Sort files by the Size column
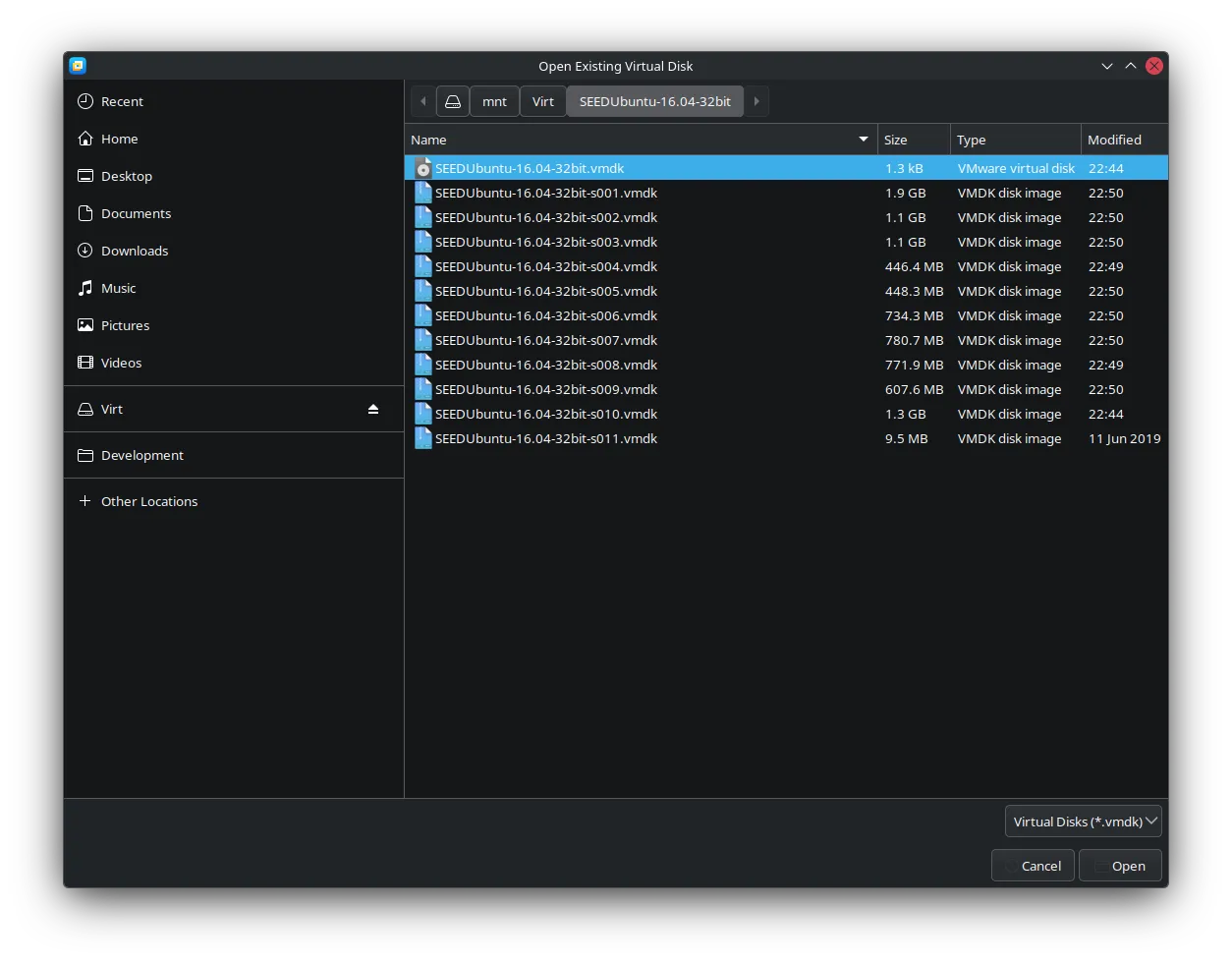 (914, 140)
